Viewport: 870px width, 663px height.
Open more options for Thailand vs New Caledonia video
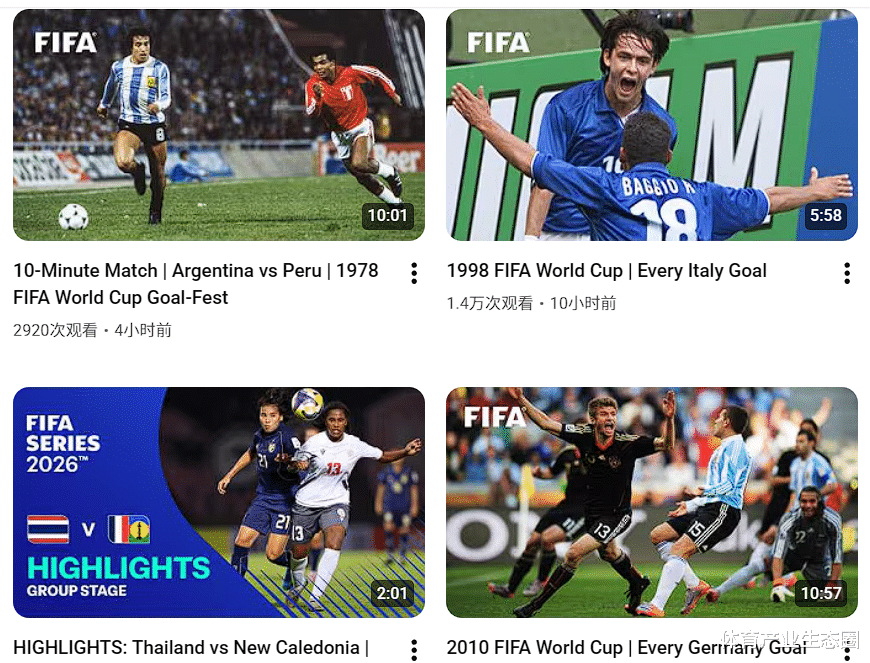tap(414, 650)
